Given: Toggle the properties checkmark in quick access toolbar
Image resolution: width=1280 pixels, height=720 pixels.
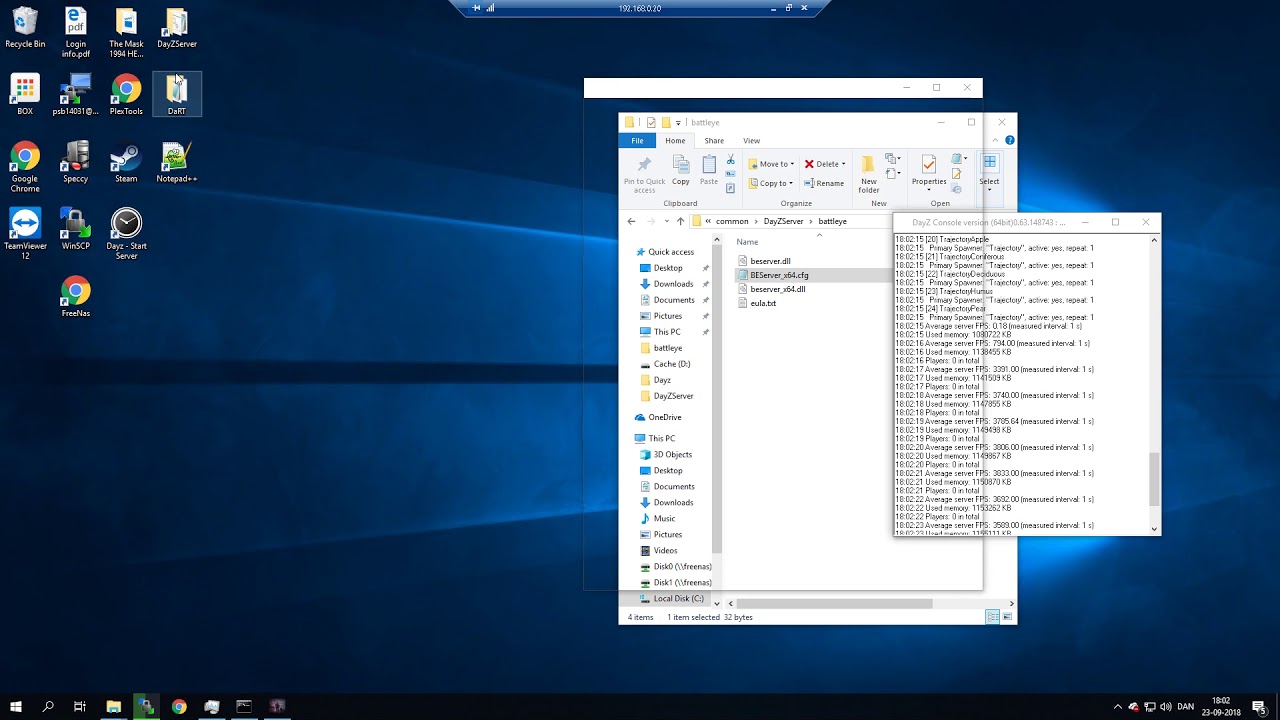Looking at the screenshot, I should point(651,122).
